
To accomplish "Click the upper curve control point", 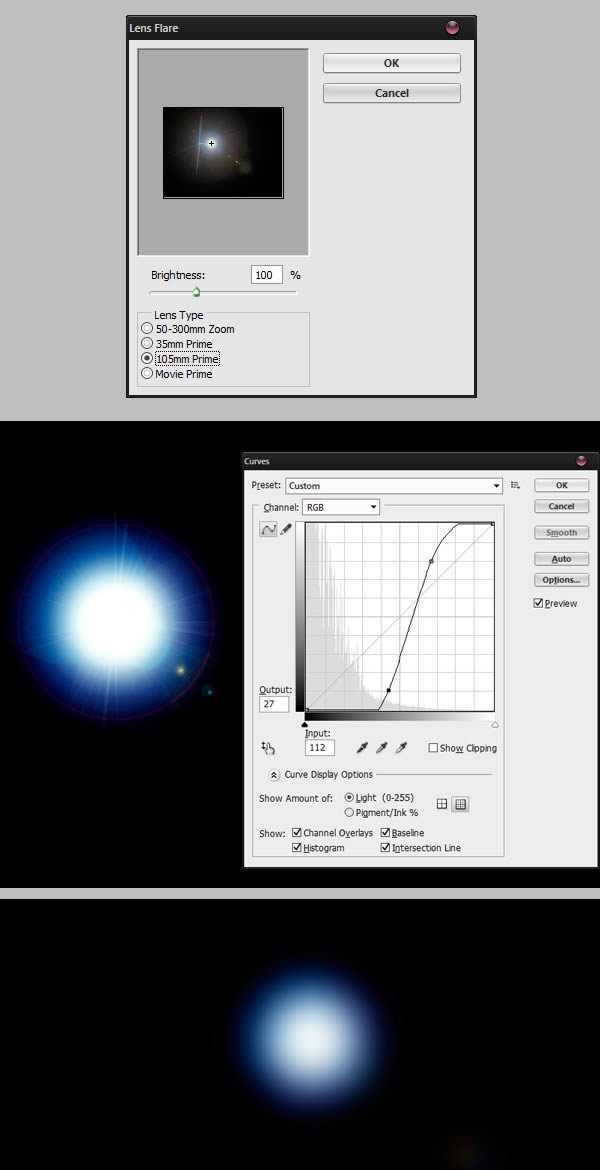I will point(431,560).
